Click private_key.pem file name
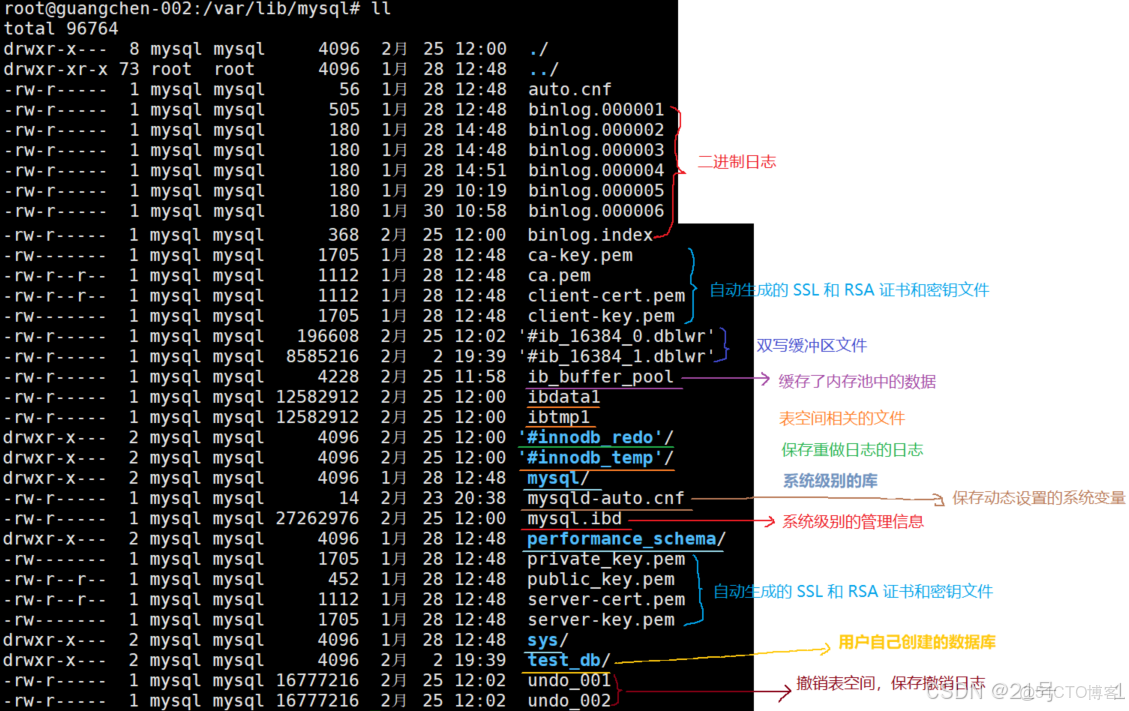This screenshot has height=711, width=1129. (x=606, y=558)
